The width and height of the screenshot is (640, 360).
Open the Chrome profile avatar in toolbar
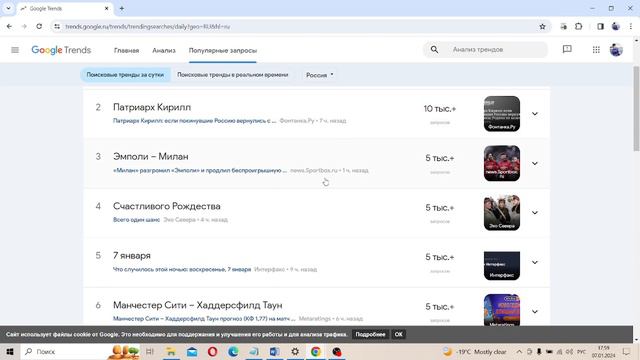point(616,27)
